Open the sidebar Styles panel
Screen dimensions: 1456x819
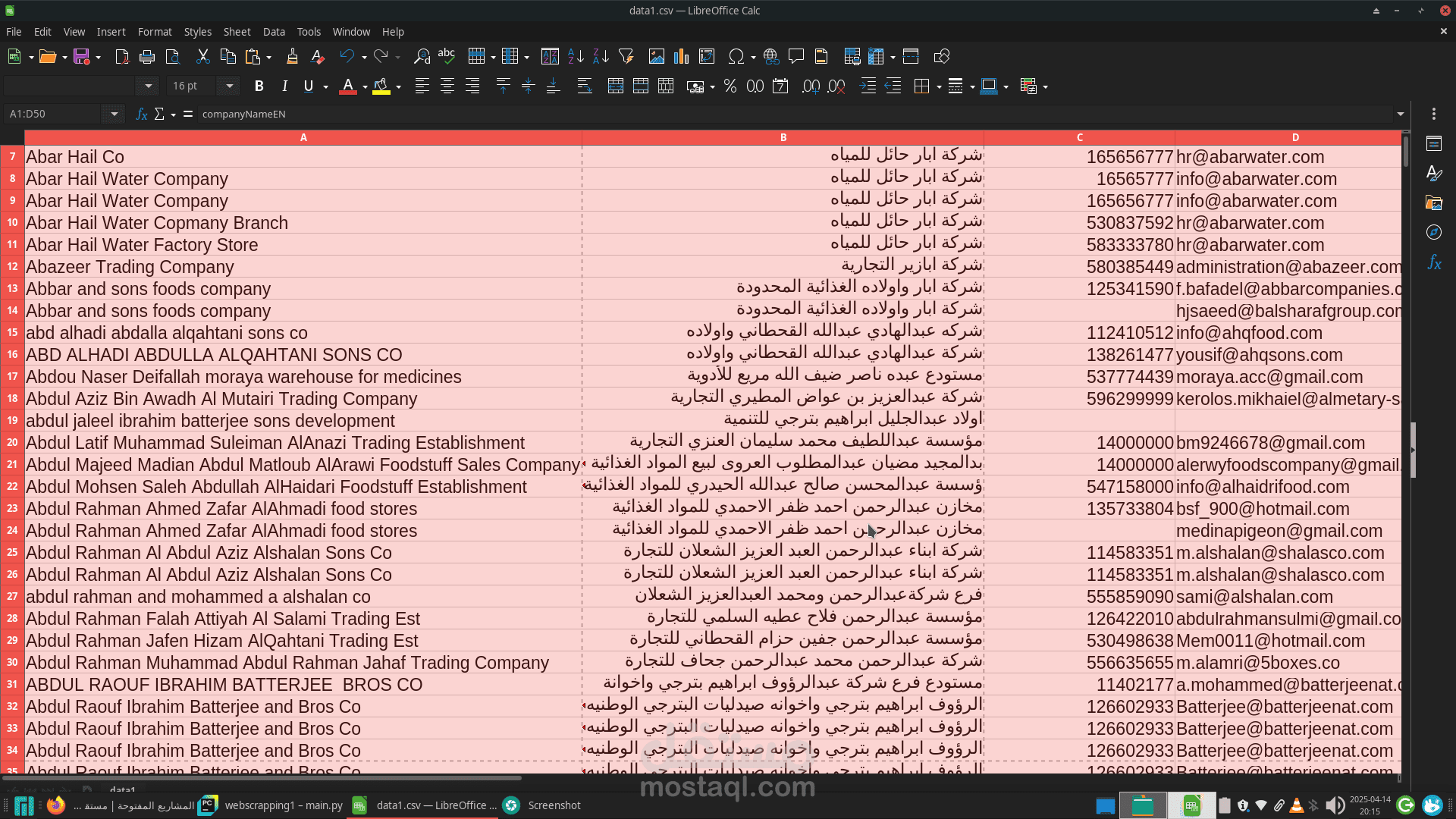[1434, 174]
